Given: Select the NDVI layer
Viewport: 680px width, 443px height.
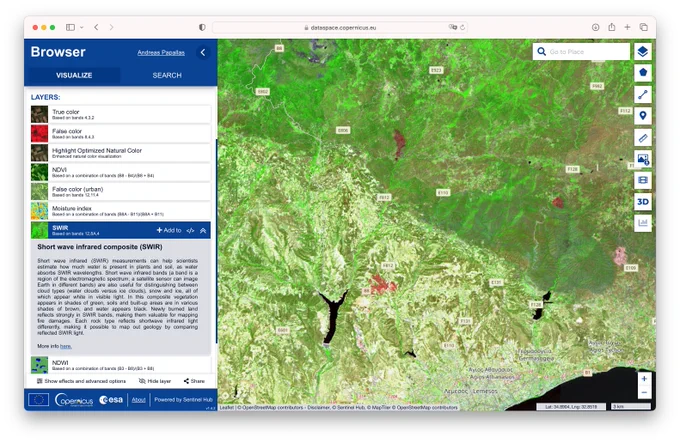Looking at the screenshot, I should [121, 172].
